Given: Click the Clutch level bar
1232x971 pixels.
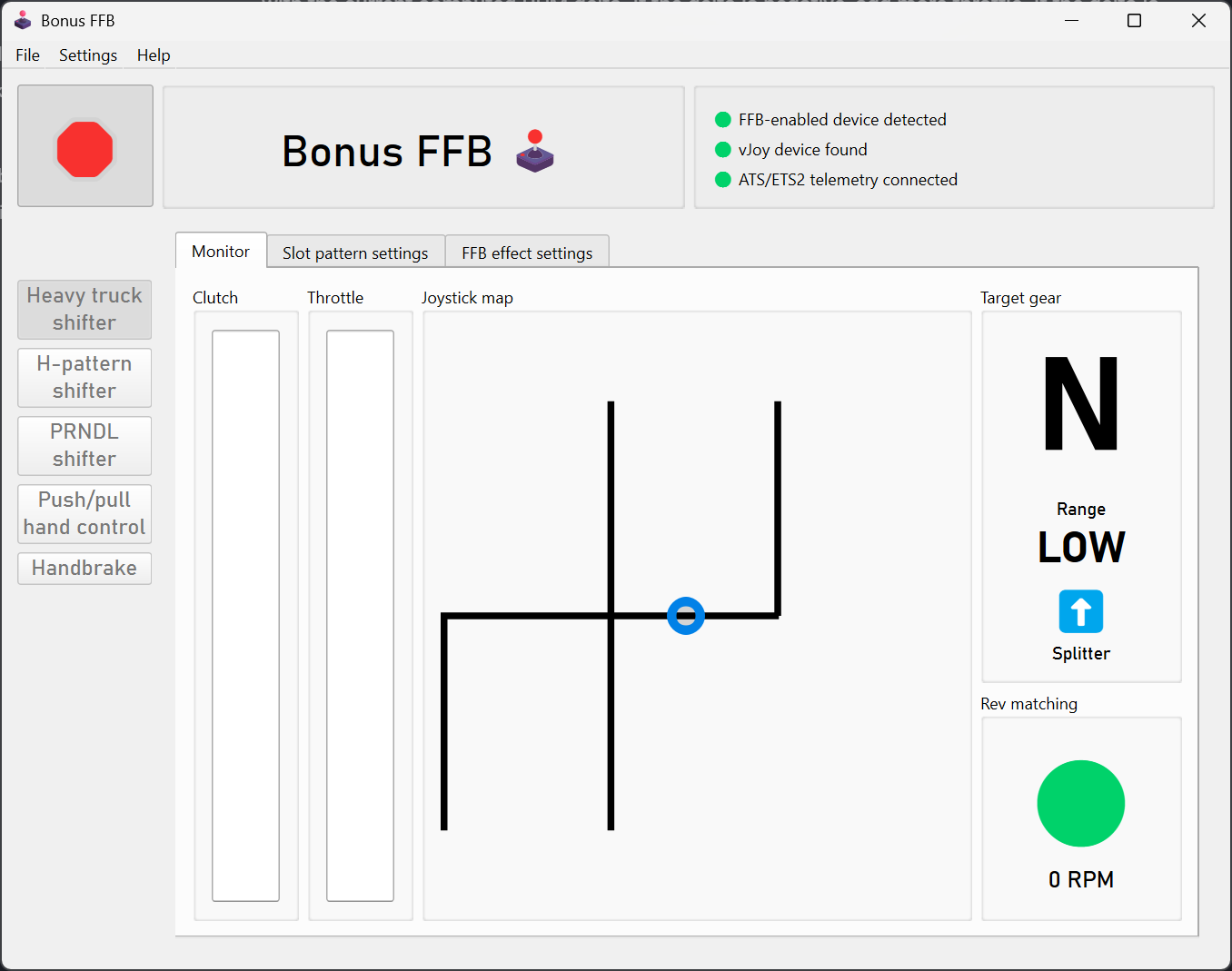Looking at the screenshot, I should (x=245, y=616).
